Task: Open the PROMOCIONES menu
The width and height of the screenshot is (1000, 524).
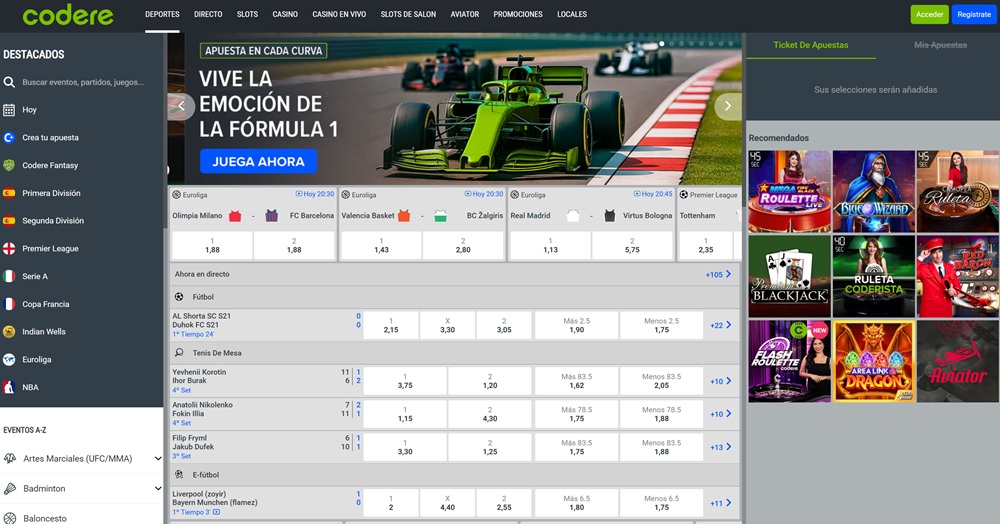Action: click(x=518, y=14)
